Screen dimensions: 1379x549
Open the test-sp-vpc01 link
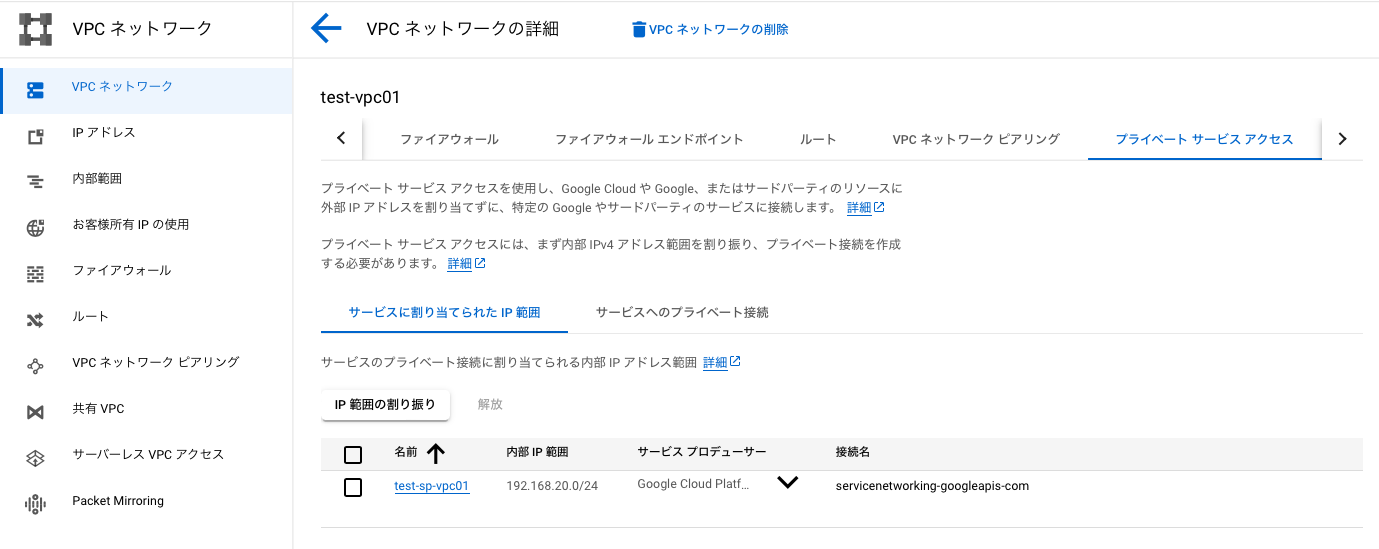tap(432, 486)
